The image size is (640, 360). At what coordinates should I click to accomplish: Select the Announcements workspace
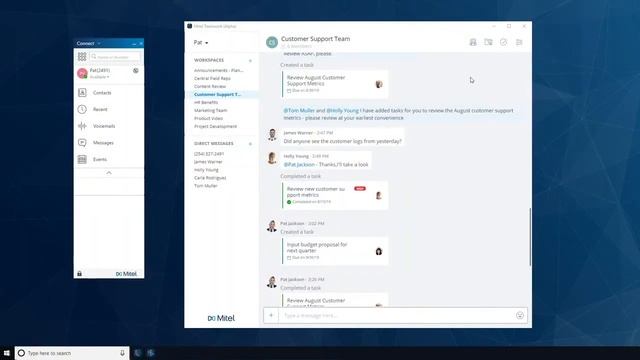pyautogui.click(x=218, y=70)
